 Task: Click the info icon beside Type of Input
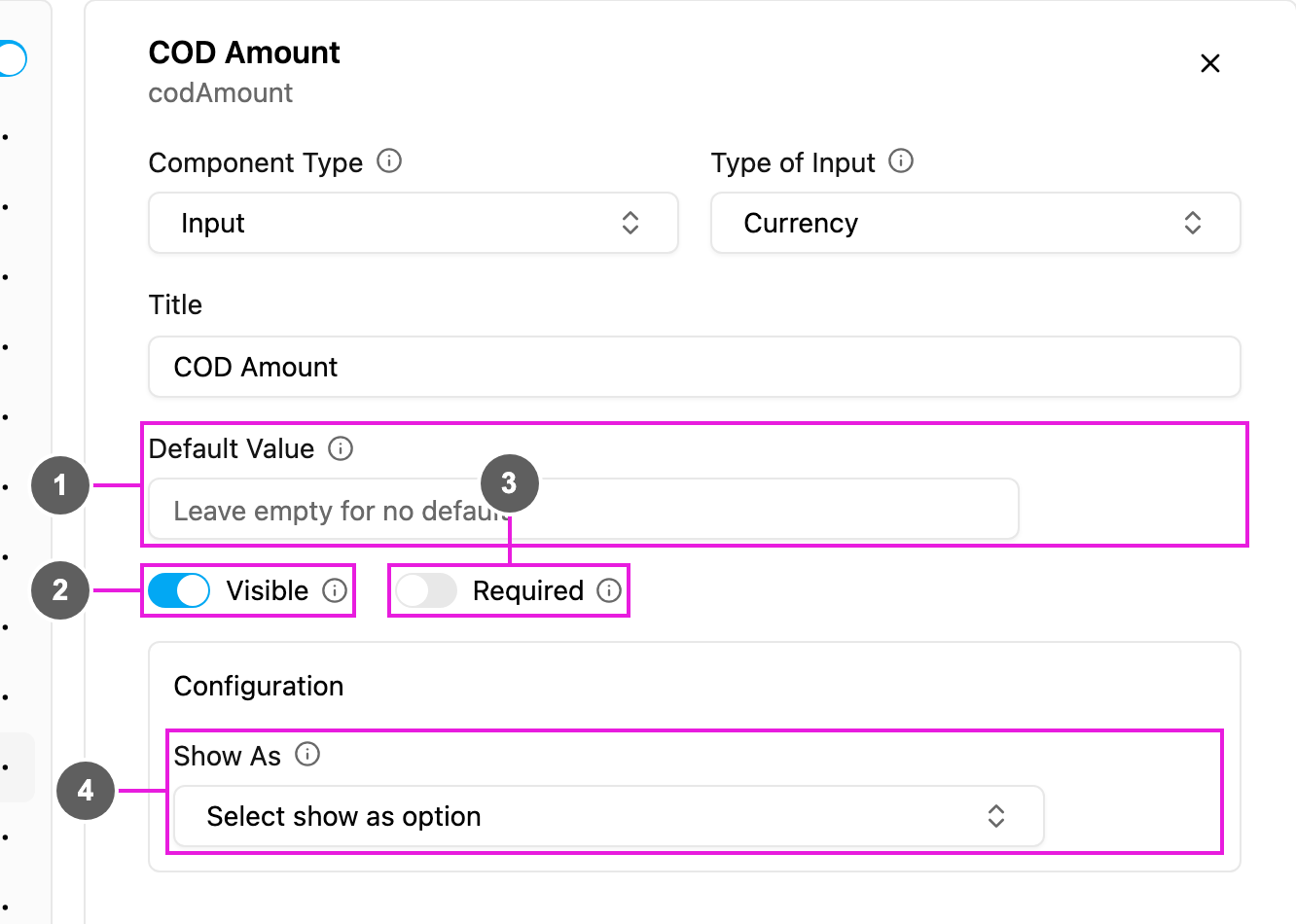coord(901,161)
